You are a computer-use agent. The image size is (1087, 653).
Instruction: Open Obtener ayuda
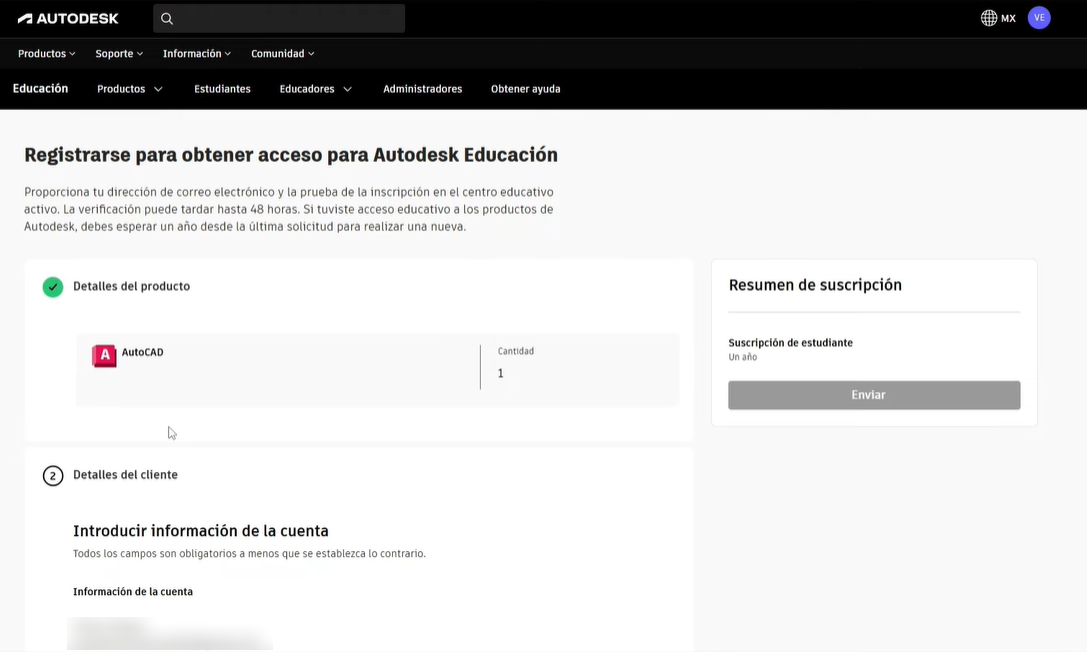coord(526,88)
